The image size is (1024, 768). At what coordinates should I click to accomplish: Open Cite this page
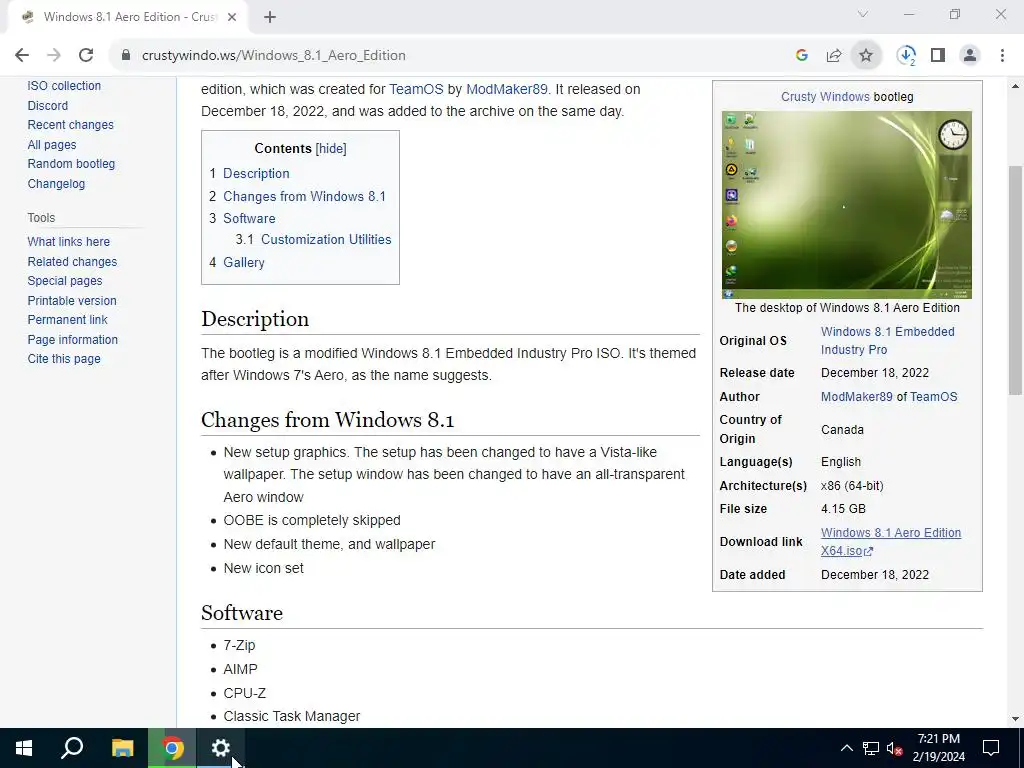[x=64, y=359]
